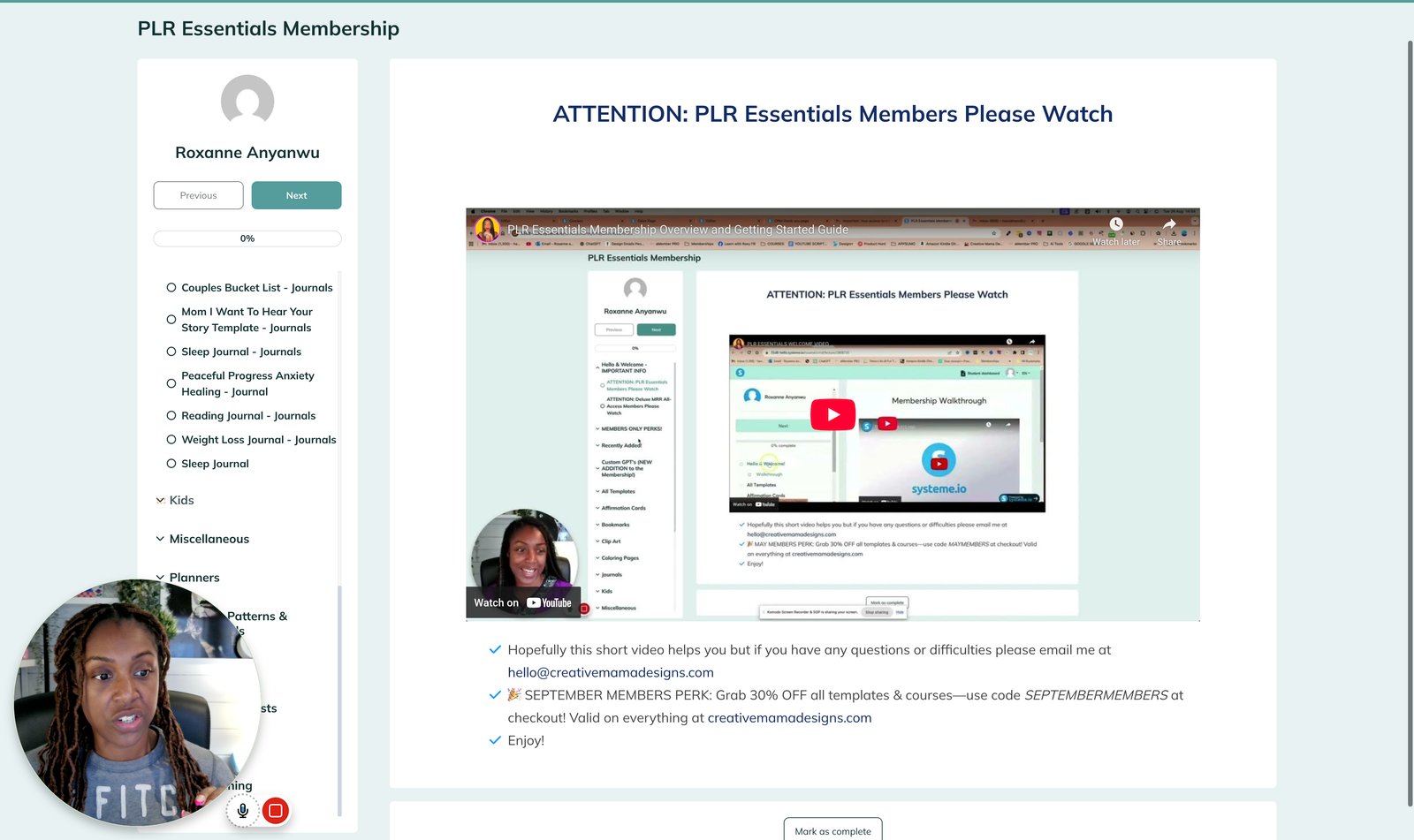Stop recording with red stop button
The height and width of the screenshot is (840, 1414).
click(276, 810)
